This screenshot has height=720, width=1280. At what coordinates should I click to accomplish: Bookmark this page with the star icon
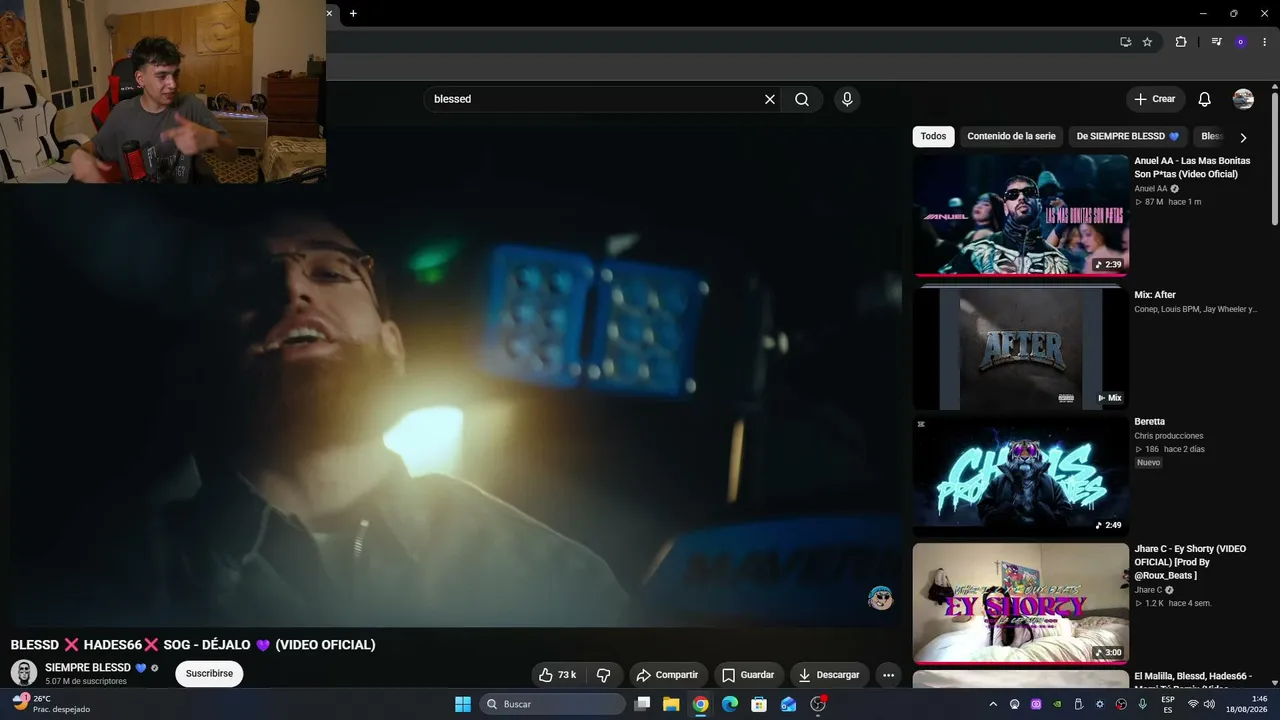coord(1147,42)
